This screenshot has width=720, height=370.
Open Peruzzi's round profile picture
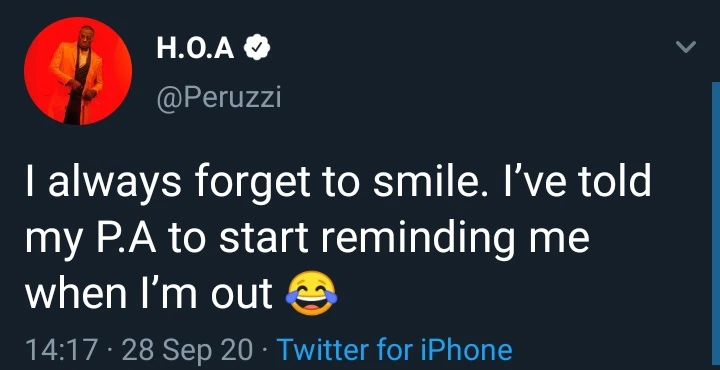point(78,71)
